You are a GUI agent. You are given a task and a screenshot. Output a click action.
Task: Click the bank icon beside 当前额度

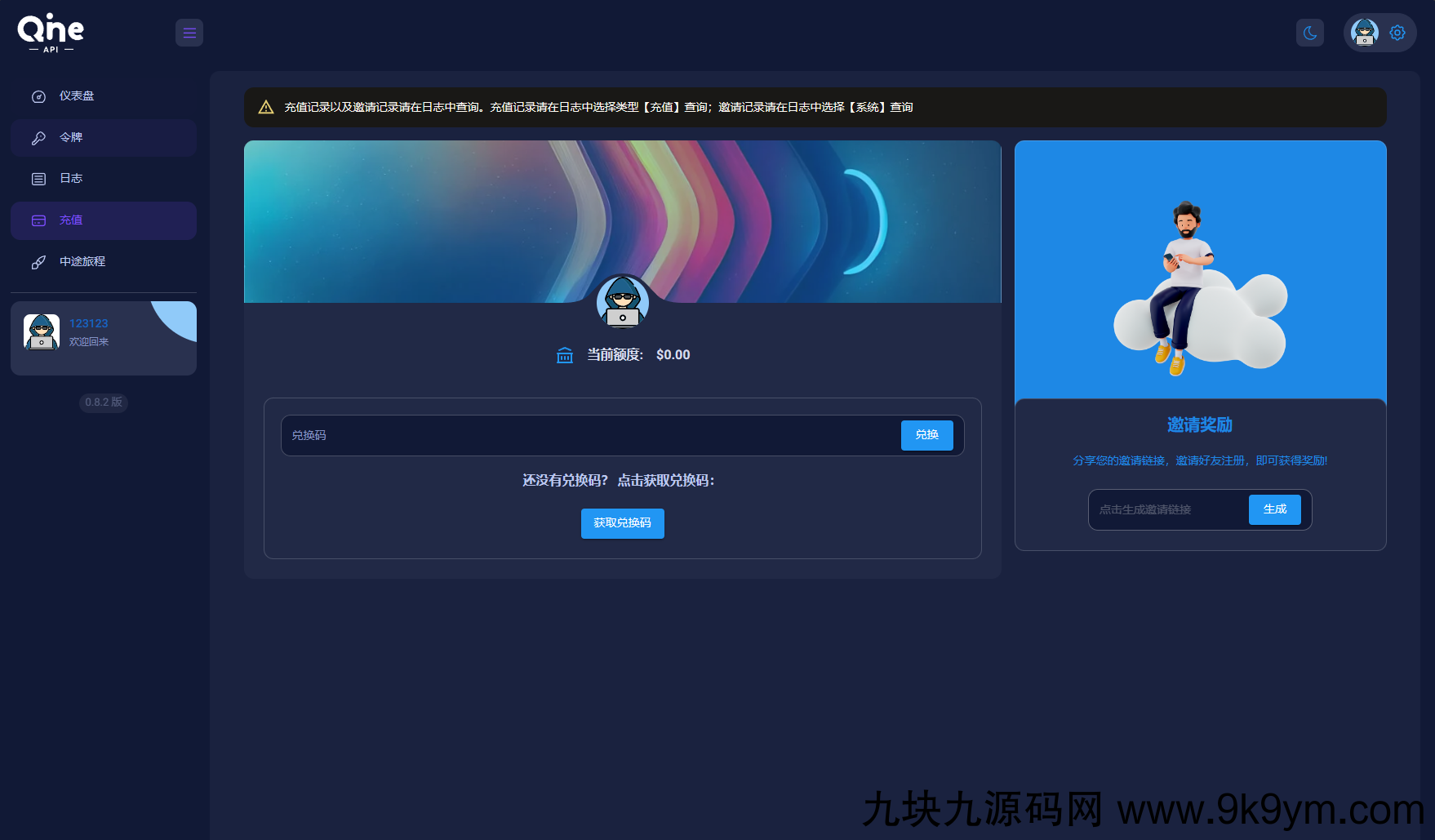(x=565, y=355)
